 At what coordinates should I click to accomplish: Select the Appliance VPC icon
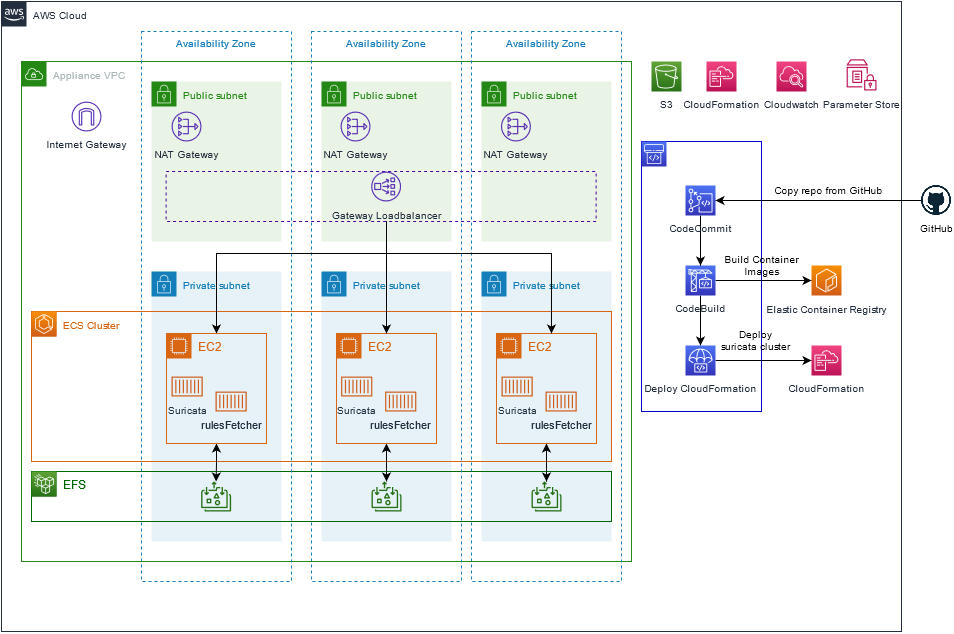pos(34,74)
